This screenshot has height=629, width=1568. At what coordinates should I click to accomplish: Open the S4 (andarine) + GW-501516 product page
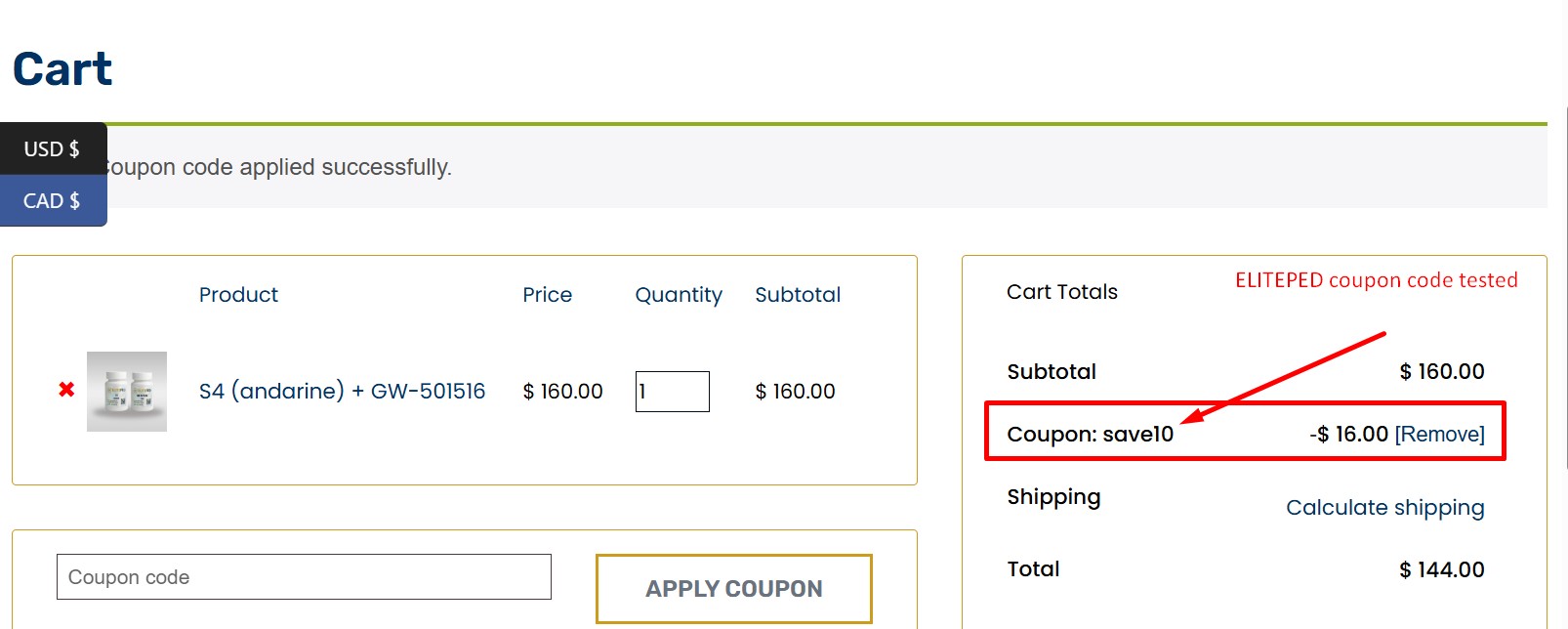(343, 391)
